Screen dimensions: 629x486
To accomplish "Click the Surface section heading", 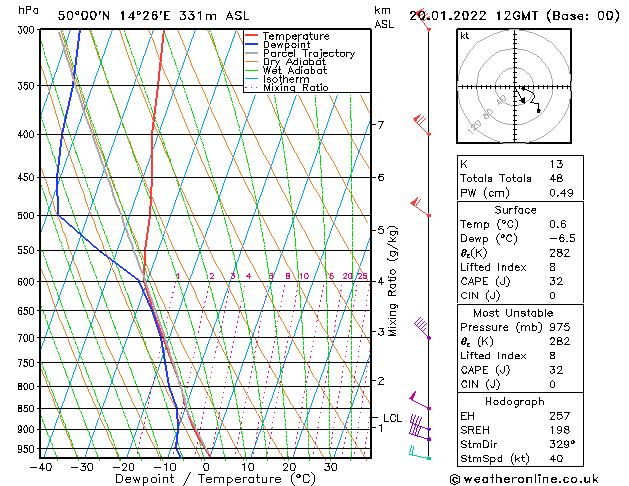I will point(515,210).
